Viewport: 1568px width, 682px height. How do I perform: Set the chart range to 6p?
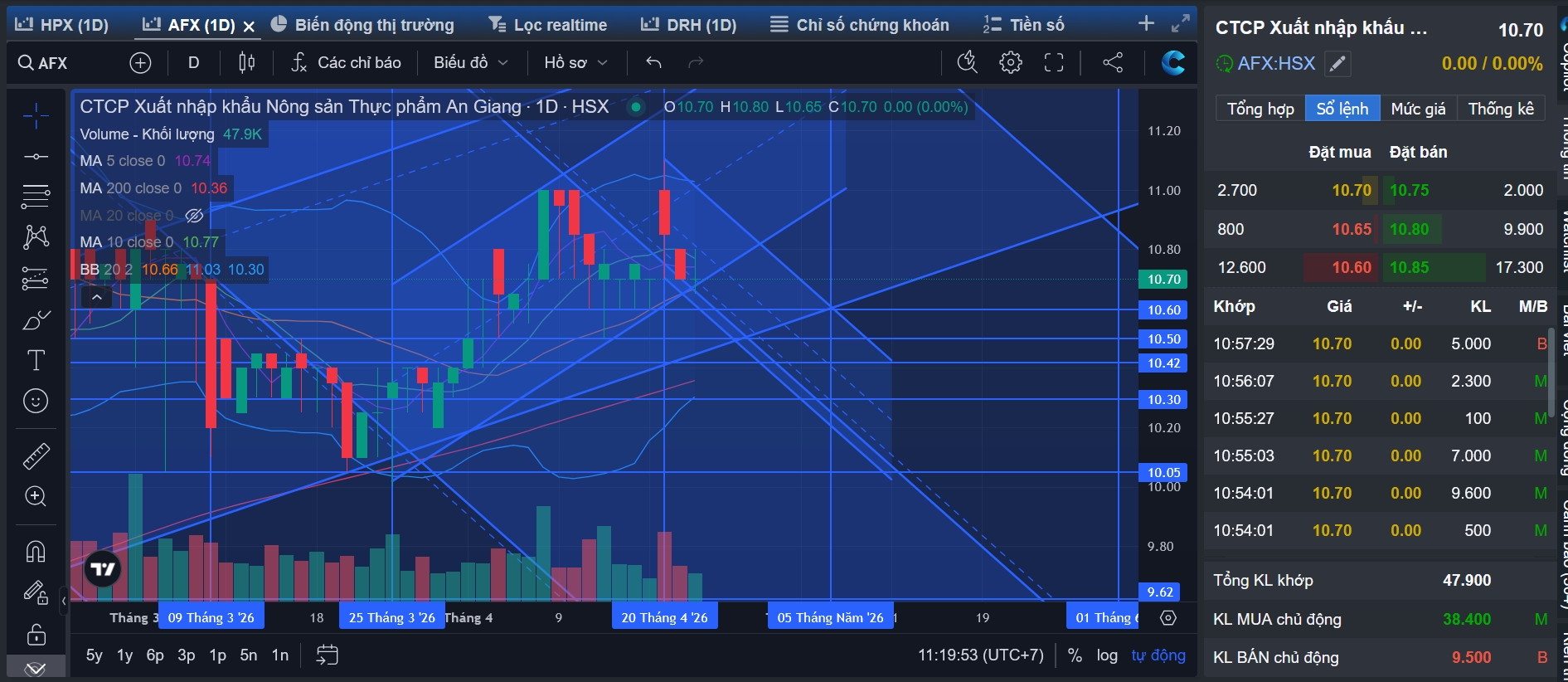click(155, 655)
